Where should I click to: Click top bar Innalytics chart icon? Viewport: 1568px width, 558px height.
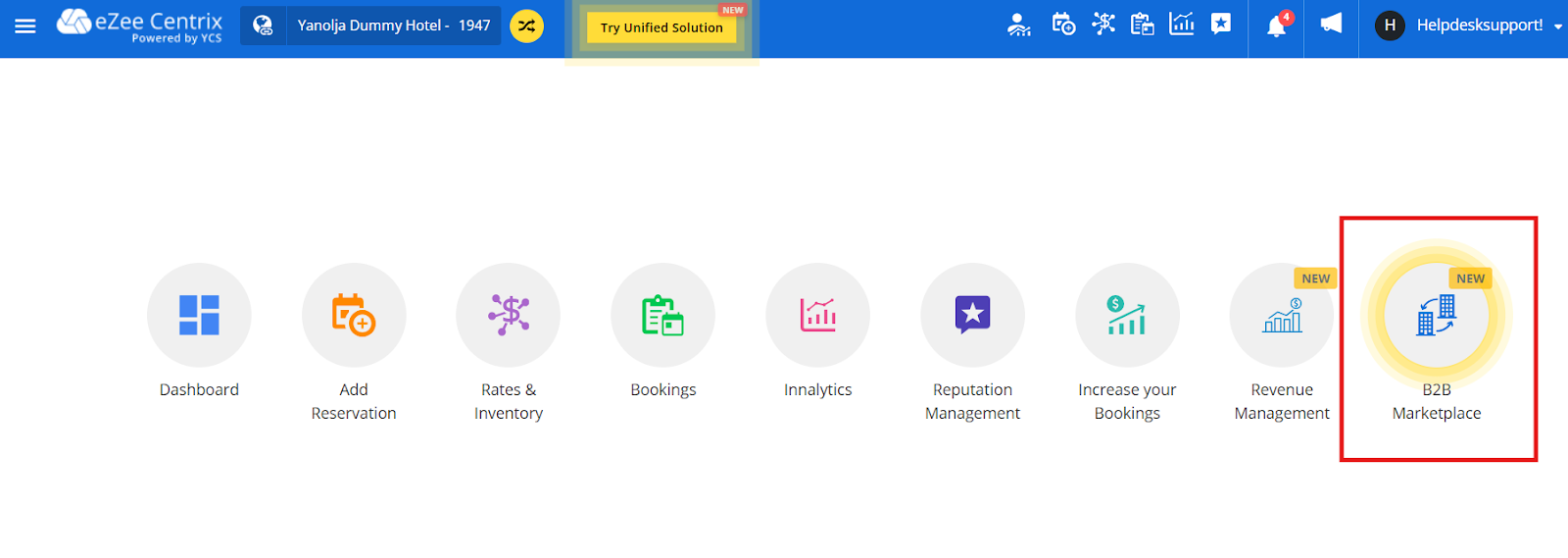click(1182, 25)
